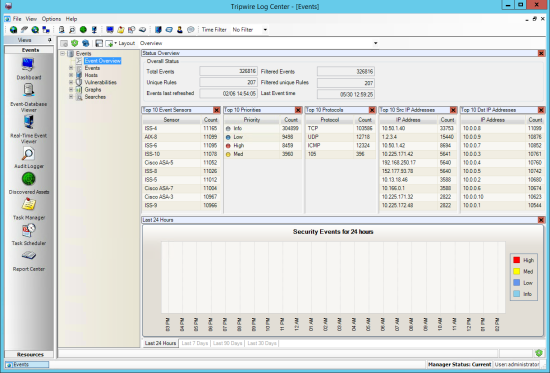Click the Resources section button

30,354
